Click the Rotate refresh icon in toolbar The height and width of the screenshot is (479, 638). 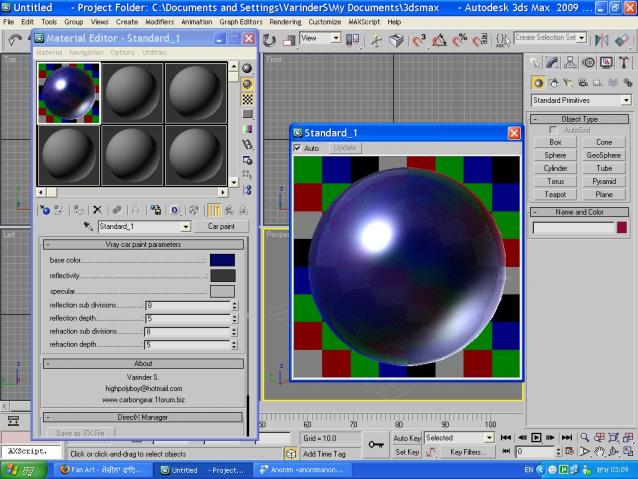pos(269,40)
